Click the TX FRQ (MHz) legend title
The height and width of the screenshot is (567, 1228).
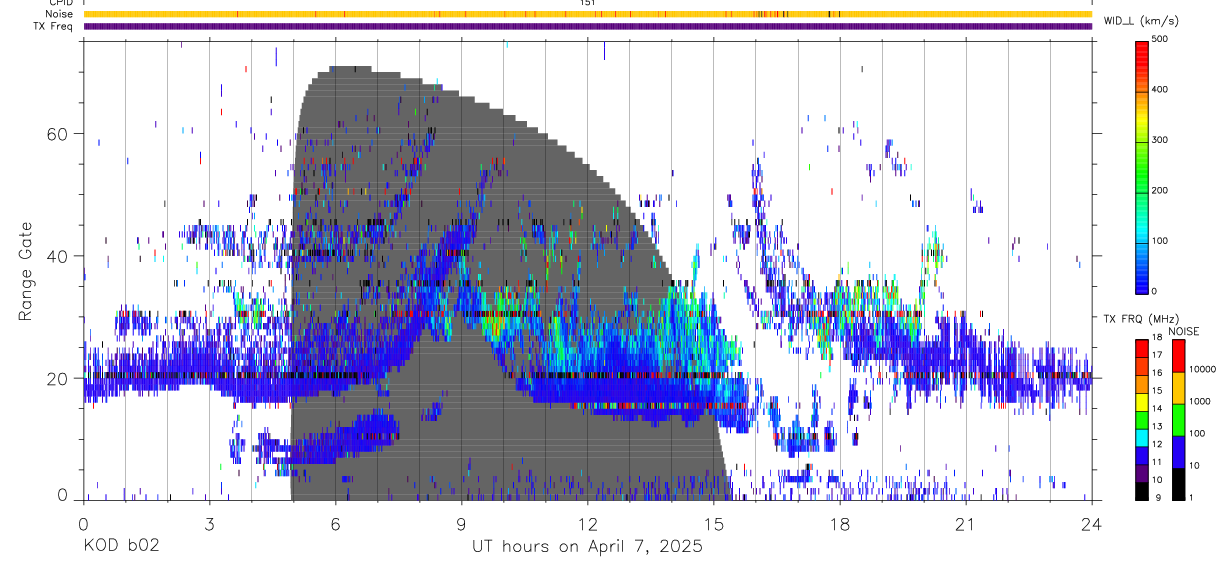(x=1140, y=319)
